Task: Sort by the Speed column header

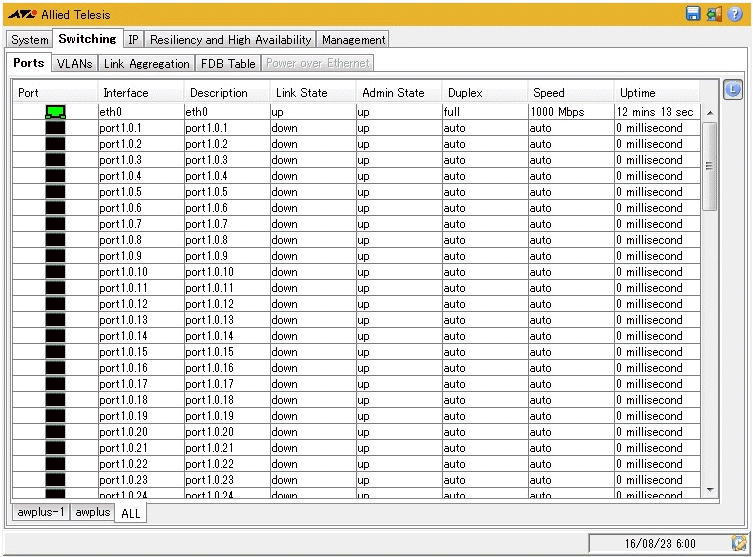Action: [571, 93]
